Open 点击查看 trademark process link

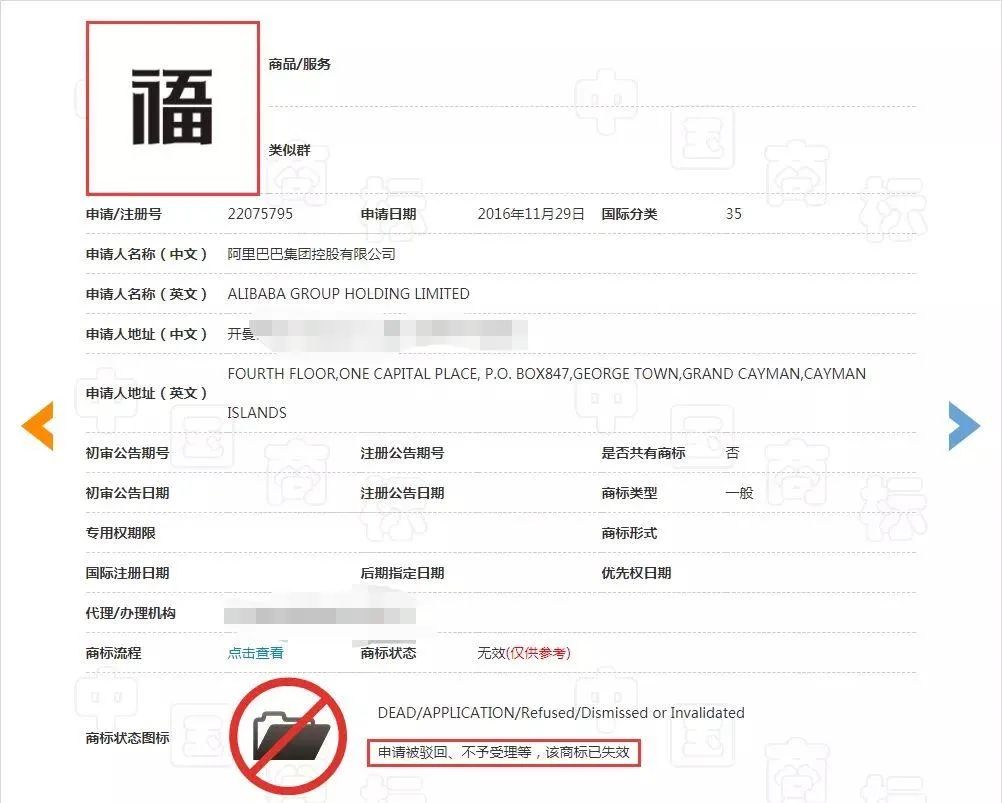(x=256, y=653)
